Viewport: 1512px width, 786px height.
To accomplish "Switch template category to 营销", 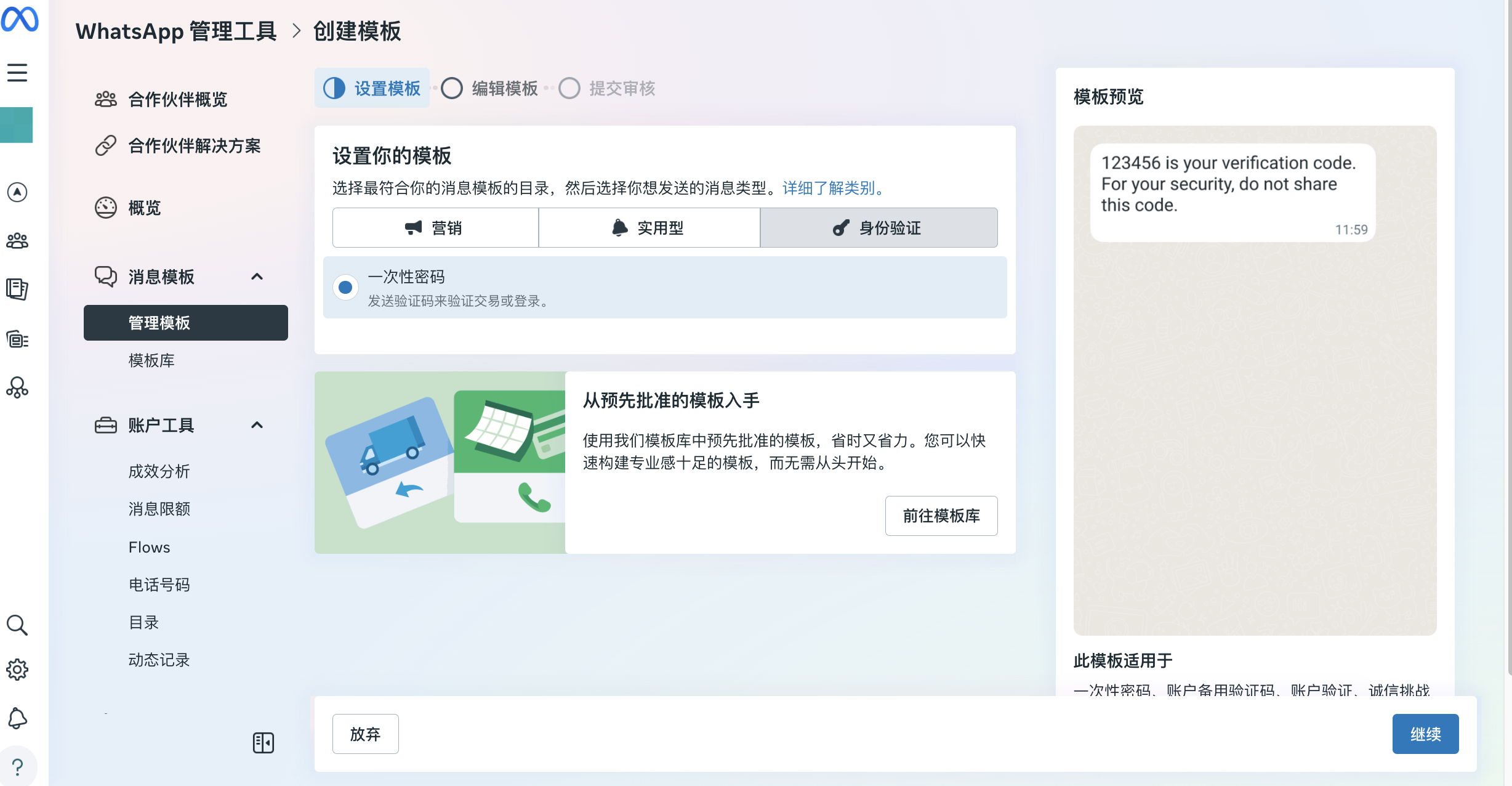I will click(435, 227).
